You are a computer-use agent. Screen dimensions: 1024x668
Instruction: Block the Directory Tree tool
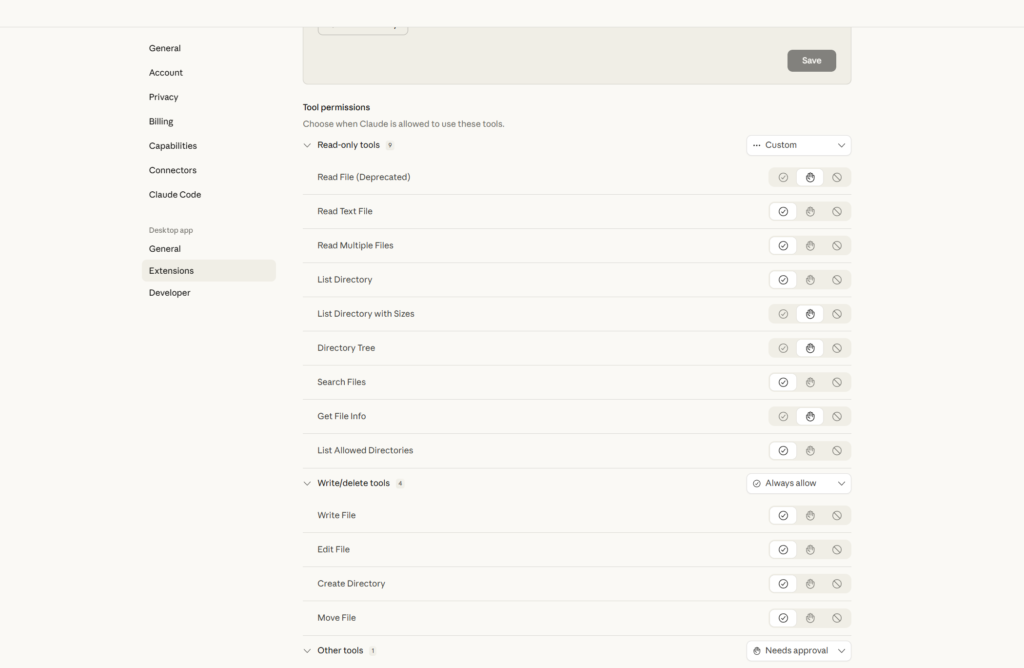[837, 348]
